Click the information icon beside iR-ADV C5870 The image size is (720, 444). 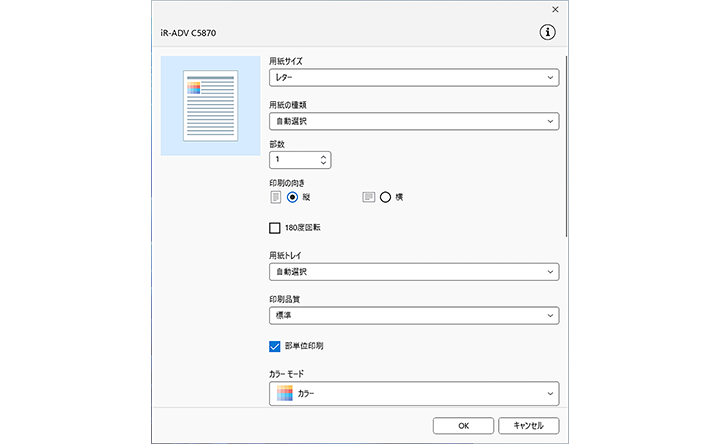pyautogui.click(x=547, y=32)
